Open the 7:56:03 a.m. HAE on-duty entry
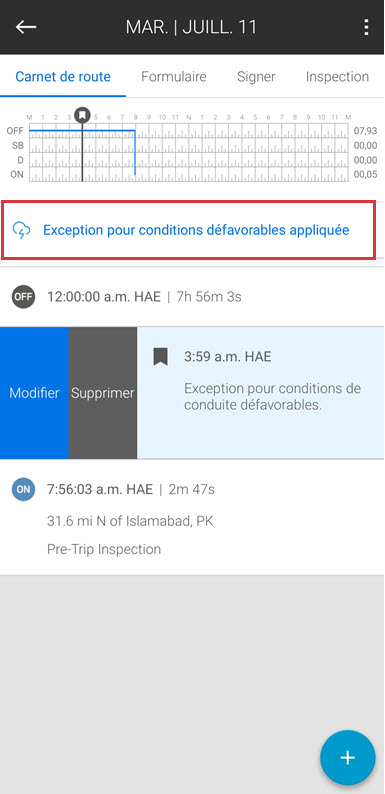385x794 pixels. coord(192,517)
